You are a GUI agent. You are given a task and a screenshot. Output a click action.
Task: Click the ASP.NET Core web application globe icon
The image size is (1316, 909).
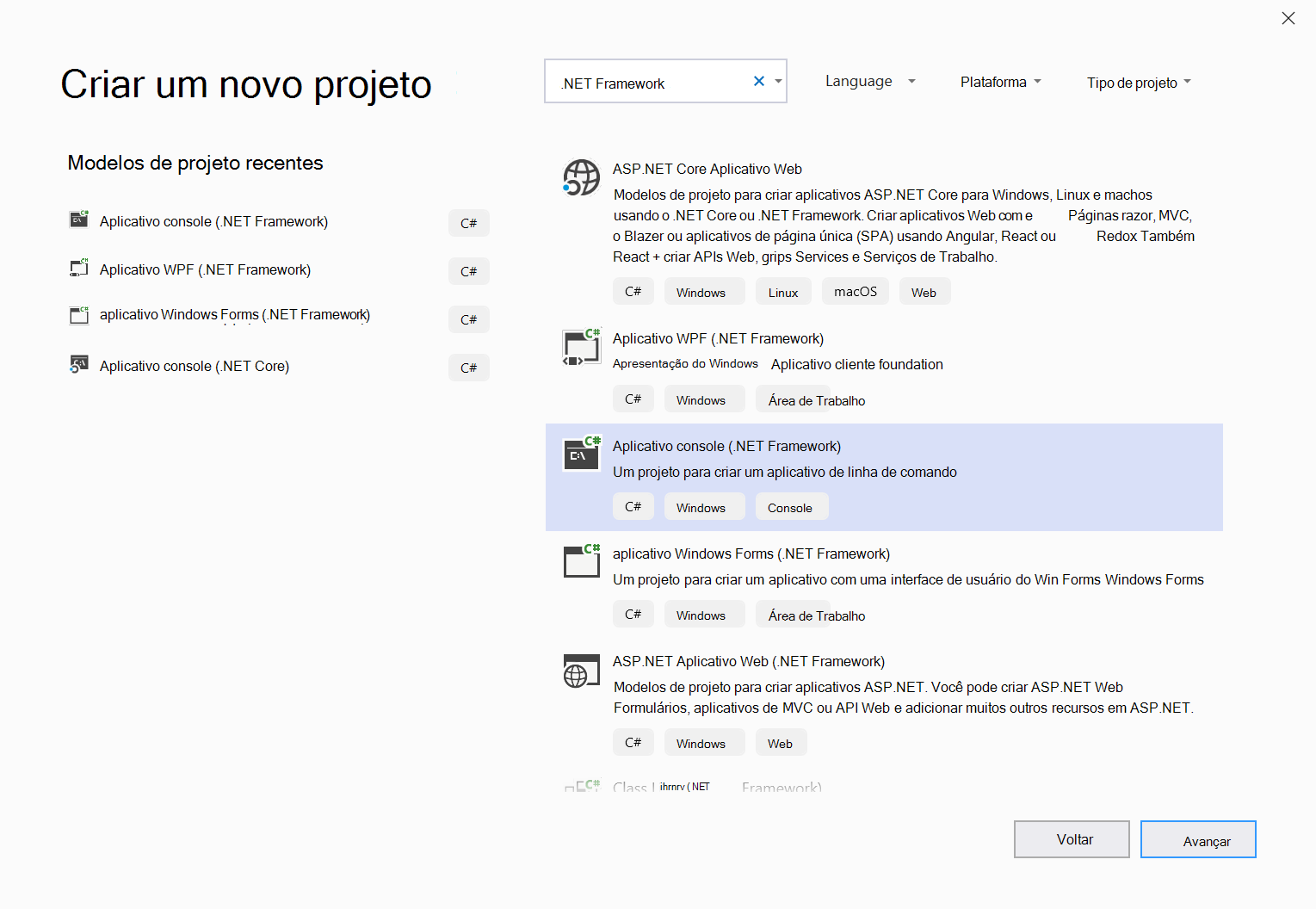581,177
